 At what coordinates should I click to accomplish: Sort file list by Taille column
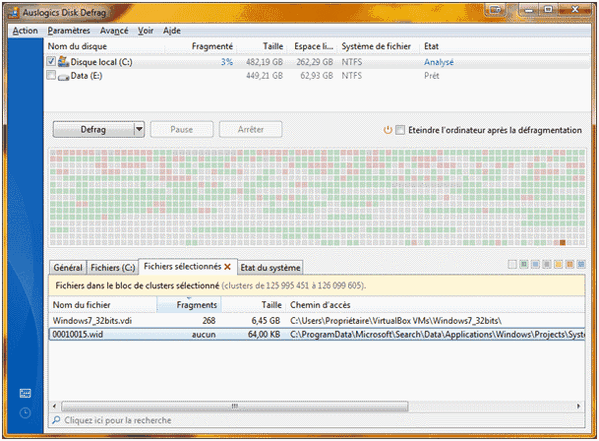(253, 305)
